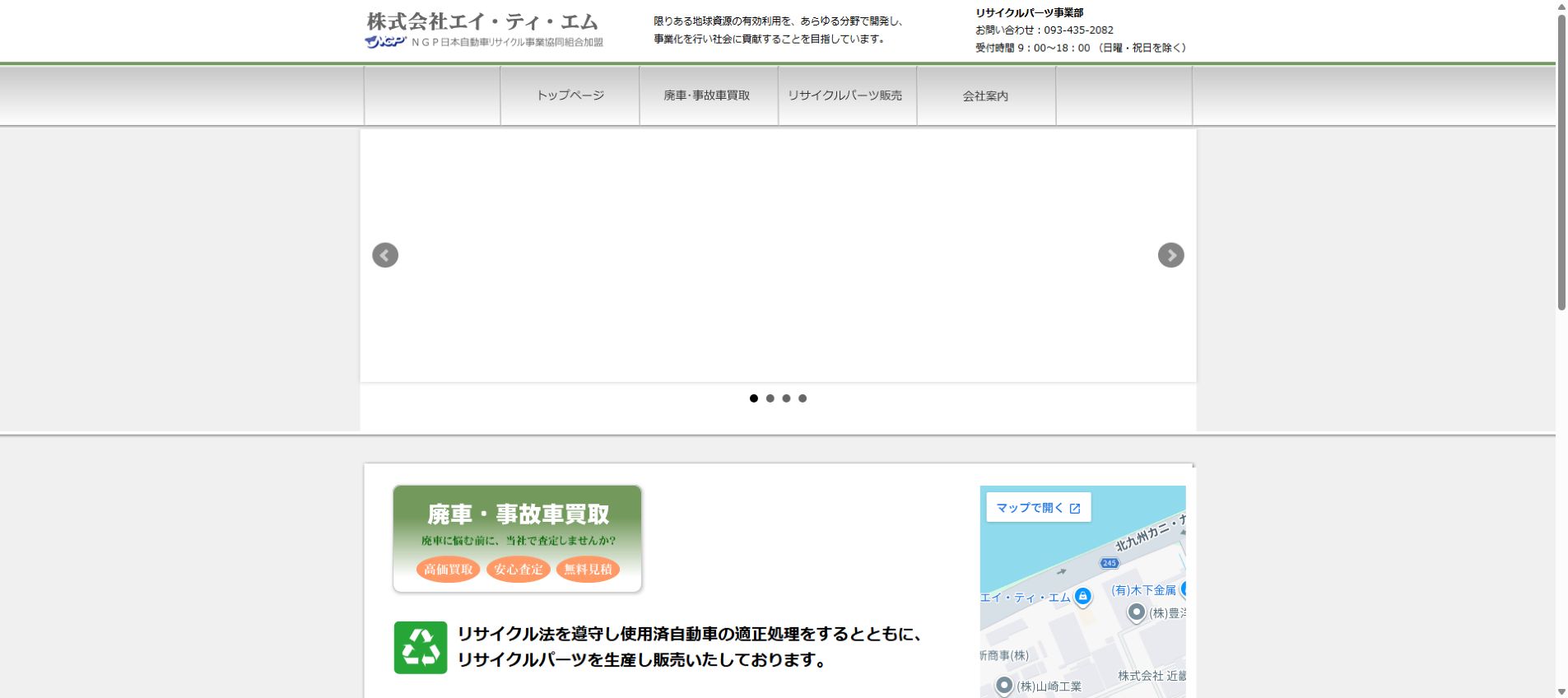Click the マップで開く button on the map
Screen dimensions: 1568x698
[1039, 508]
